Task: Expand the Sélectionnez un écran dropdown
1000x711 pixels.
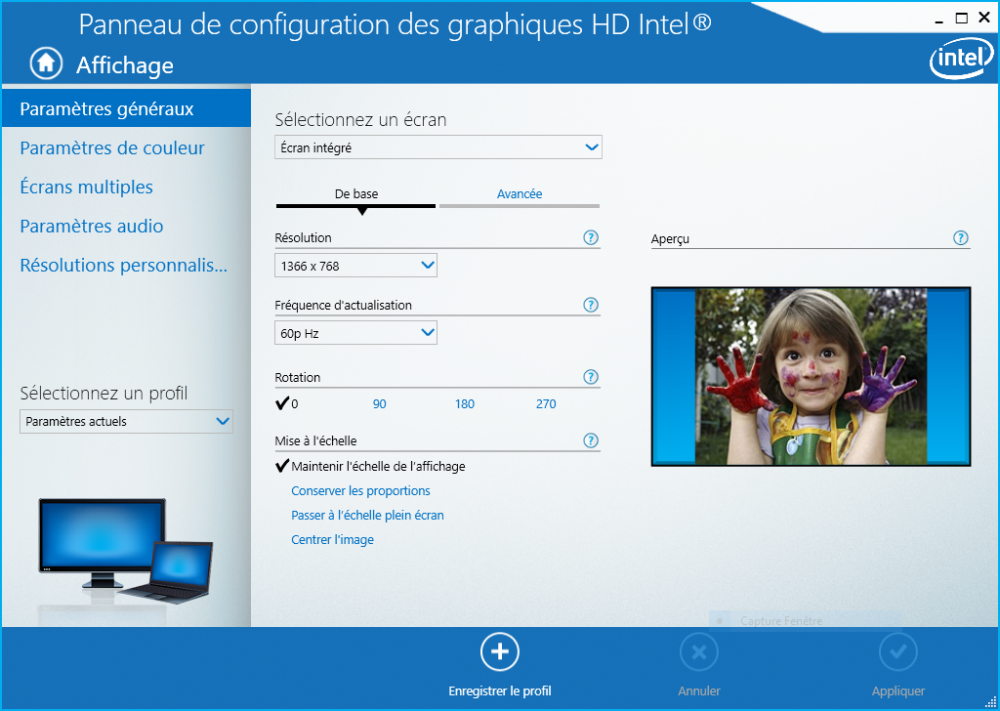Action: click(x=438, y=148)
